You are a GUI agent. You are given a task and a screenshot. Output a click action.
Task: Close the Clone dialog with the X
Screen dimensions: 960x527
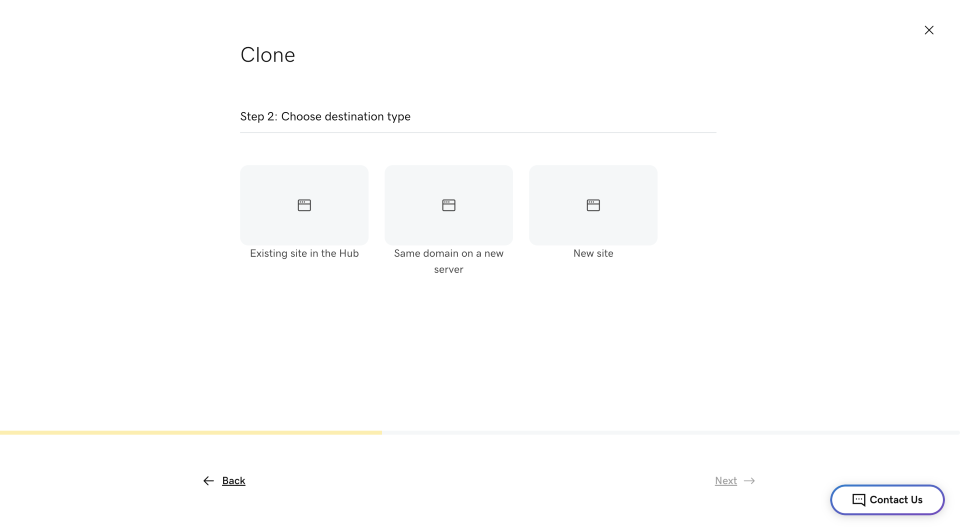(x=929, y=30)
